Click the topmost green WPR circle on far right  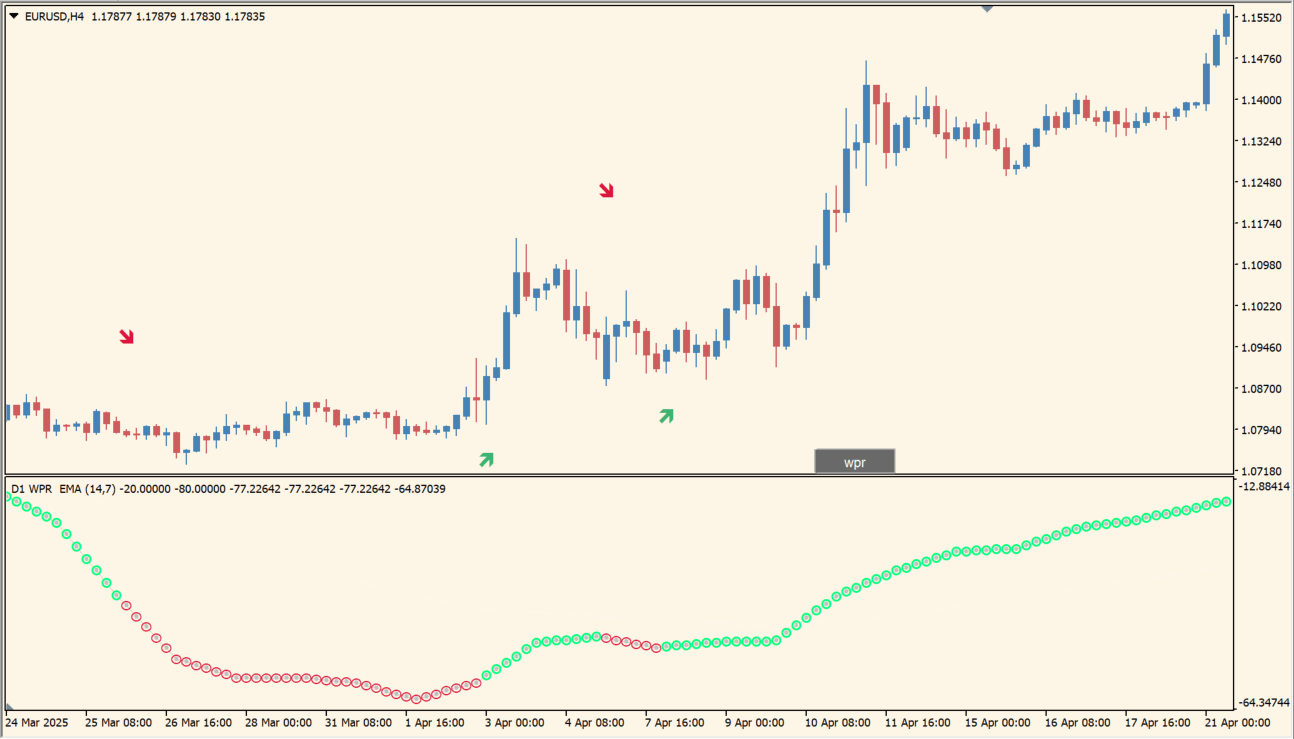pos(1228,504)
